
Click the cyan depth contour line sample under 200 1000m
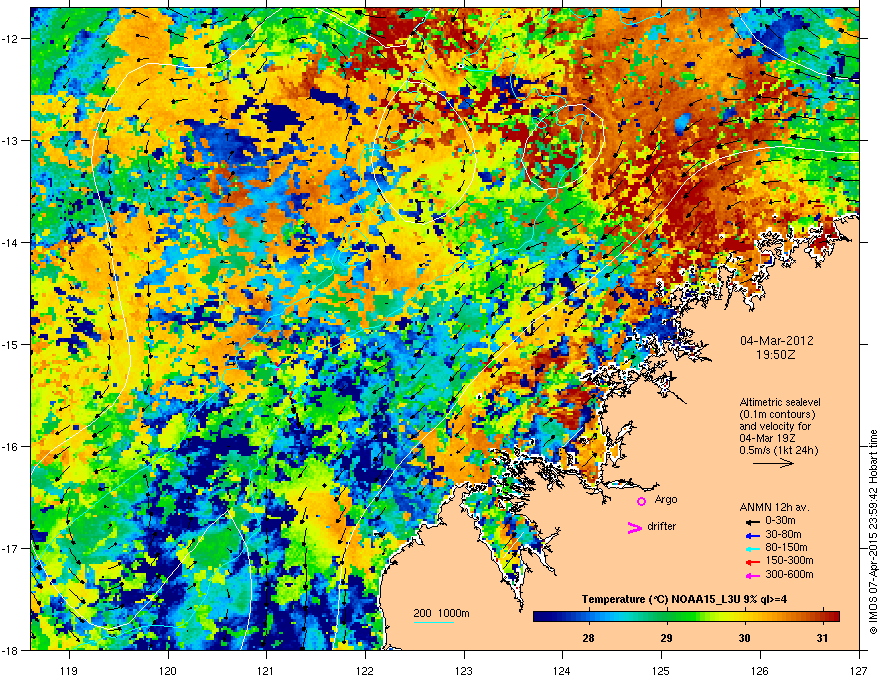[x=434, y=622]
